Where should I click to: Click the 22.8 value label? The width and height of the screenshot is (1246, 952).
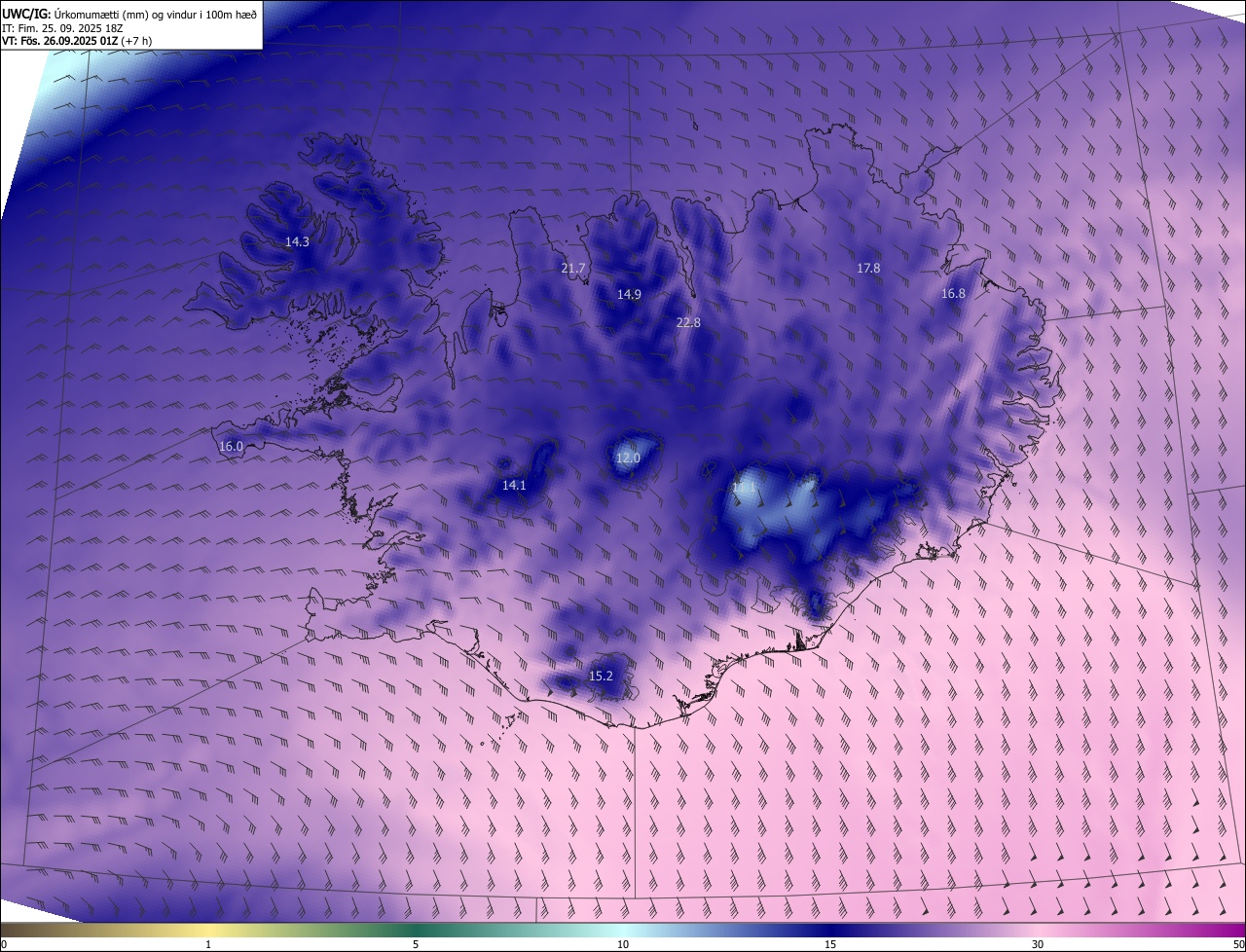pyautogui.click(x=688, y=322)
